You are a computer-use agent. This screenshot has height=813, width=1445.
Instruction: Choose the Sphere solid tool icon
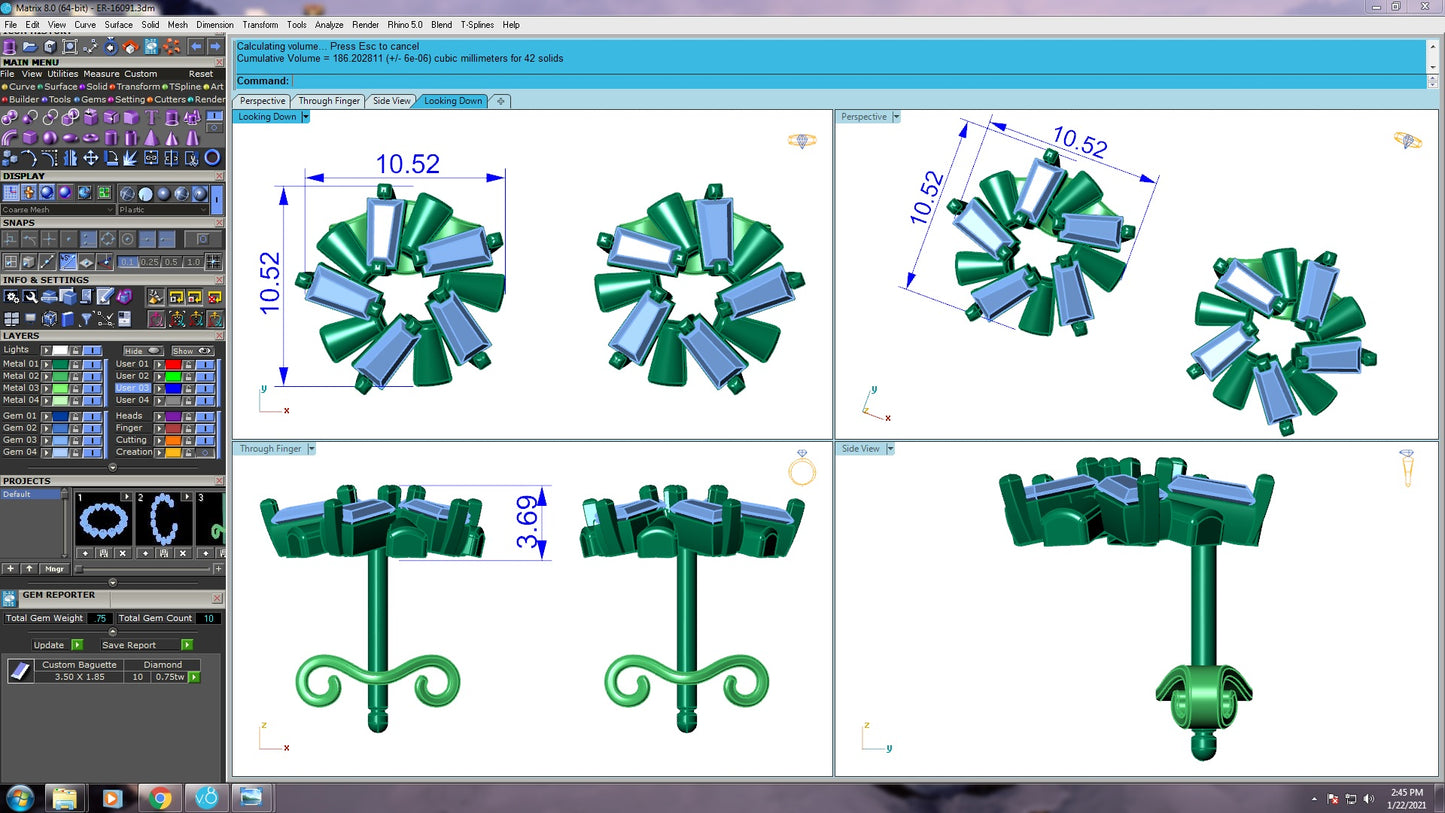50,138
